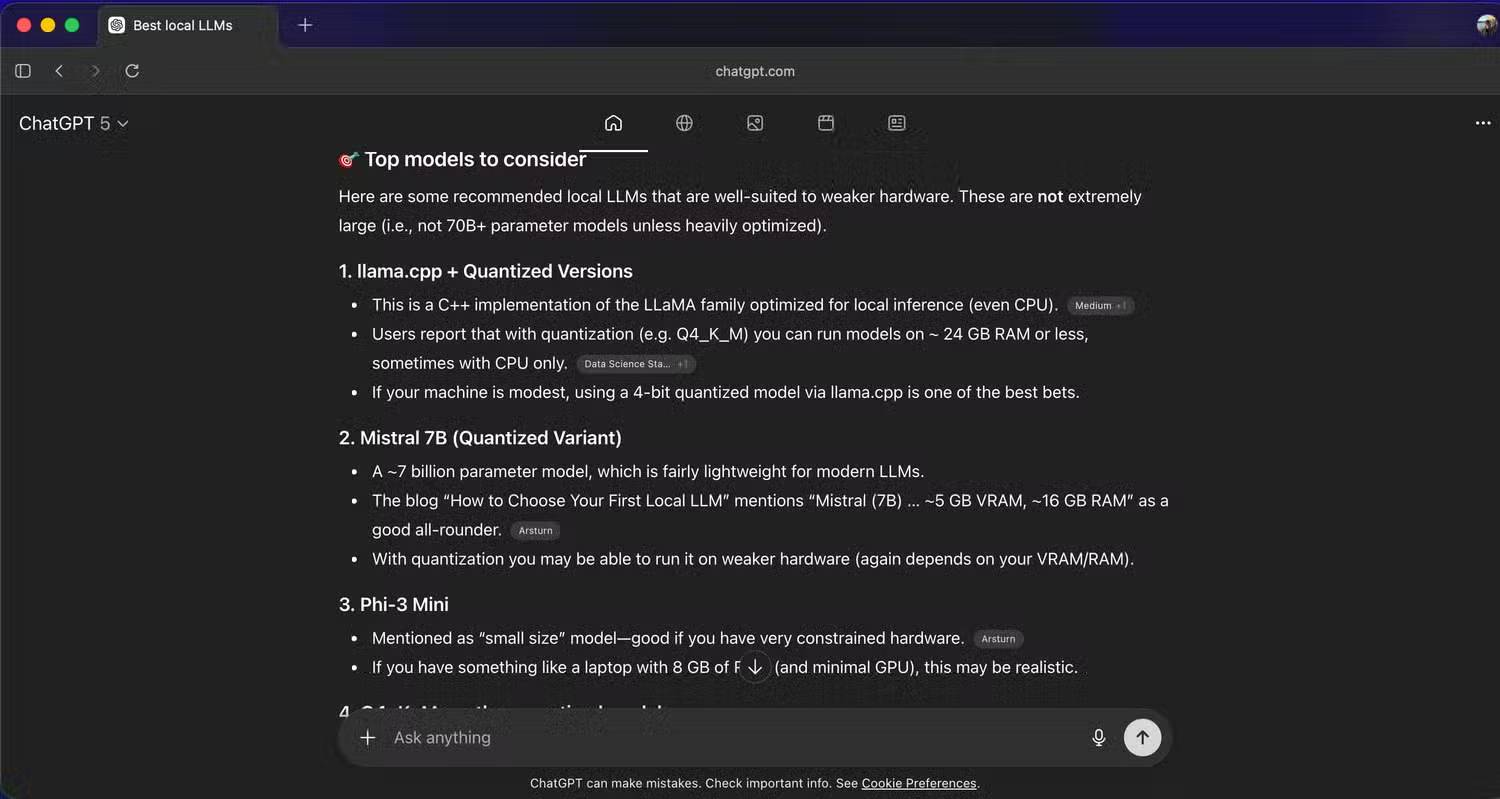Open the Cookie Preferences link
This screenshot has width=1500, height=799.
[x=918, y=783]
